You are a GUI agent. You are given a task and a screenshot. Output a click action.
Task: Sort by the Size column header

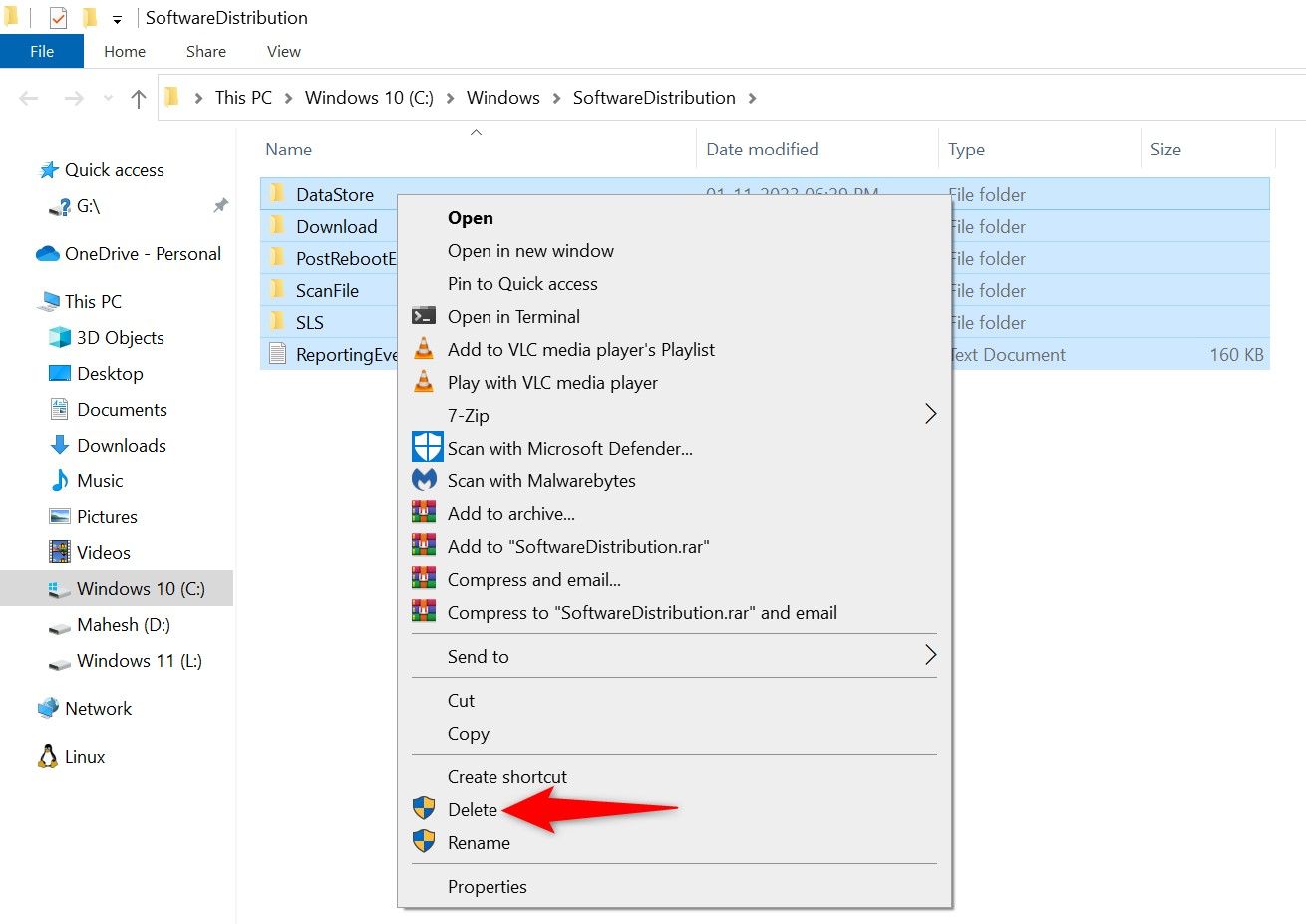[1165, 150]
